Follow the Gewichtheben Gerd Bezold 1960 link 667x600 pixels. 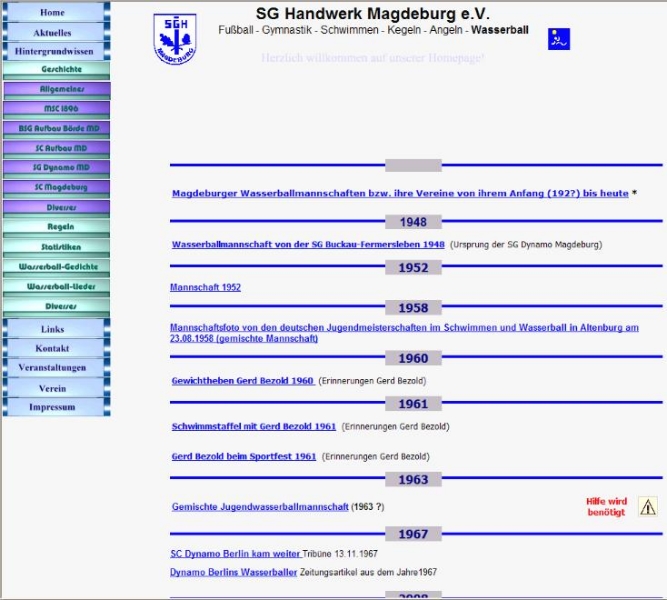243,381
